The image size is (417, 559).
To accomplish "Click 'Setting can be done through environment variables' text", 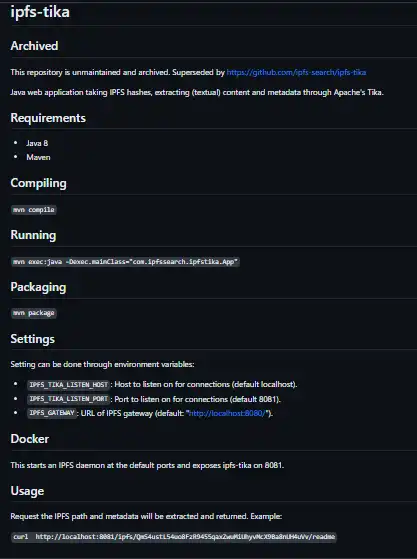I will point(102,364).
